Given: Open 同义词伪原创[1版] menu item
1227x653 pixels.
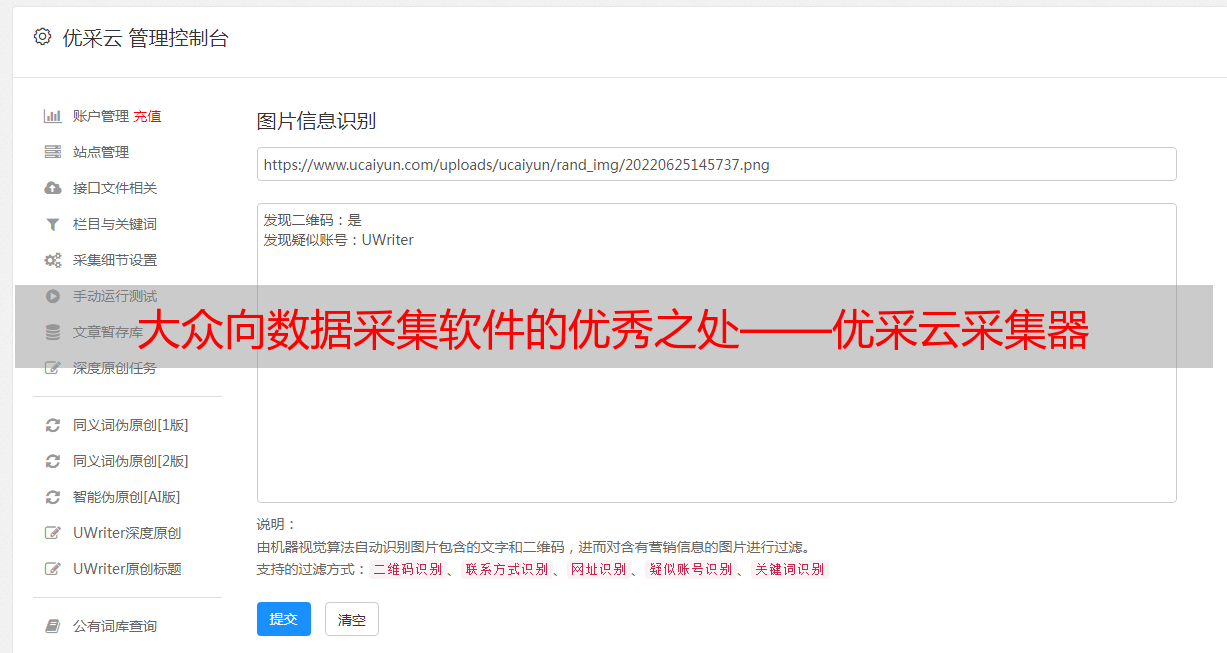Looking at the screenshot, I should [x=131, y=425].
